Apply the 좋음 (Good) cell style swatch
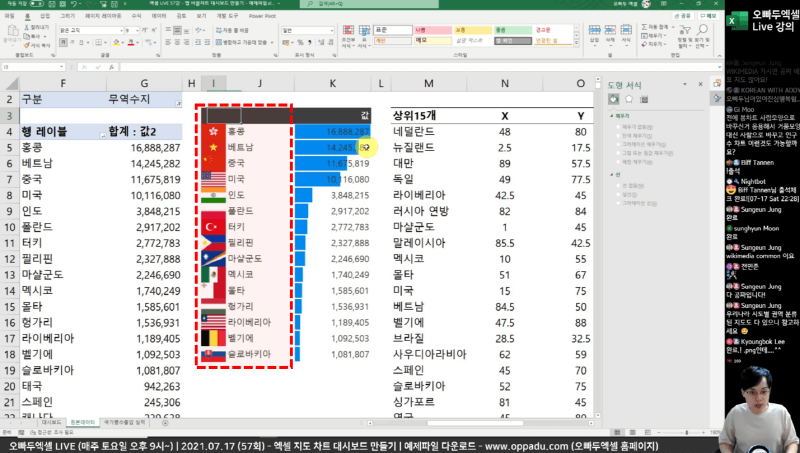This screenshot has width=800, height=453. pos(513,30)
